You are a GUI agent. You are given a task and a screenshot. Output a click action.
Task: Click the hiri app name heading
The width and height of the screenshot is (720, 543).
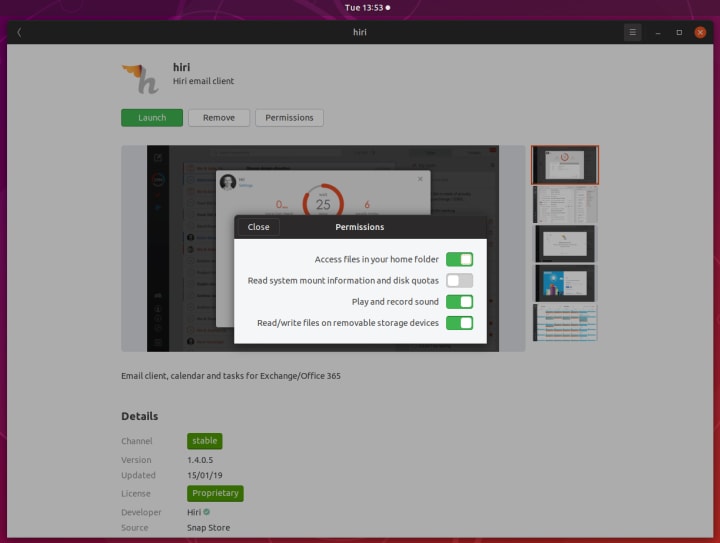tap(181, 67)
